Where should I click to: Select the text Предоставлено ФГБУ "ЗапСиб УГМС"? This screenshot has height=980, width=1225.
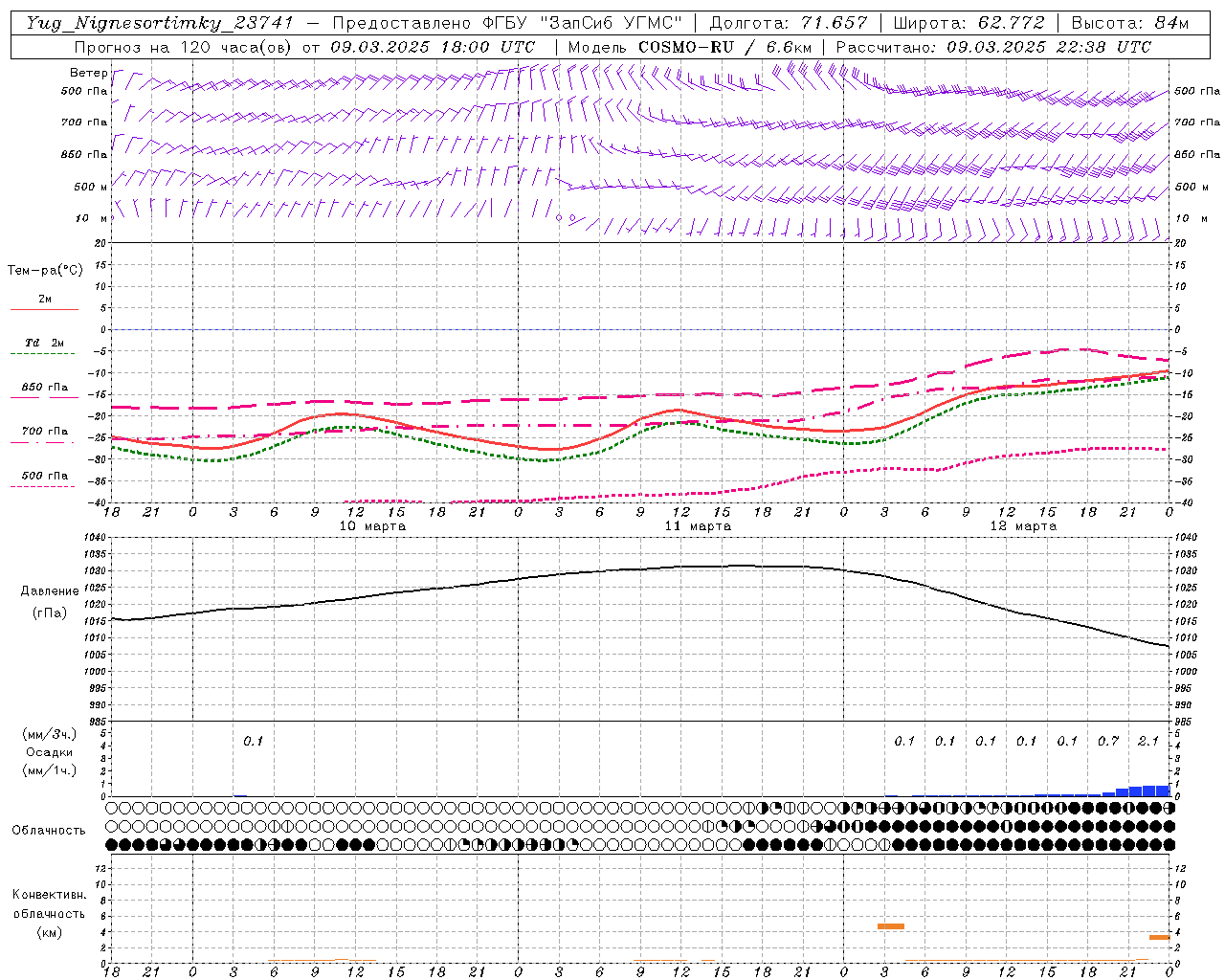click(509, 23)
